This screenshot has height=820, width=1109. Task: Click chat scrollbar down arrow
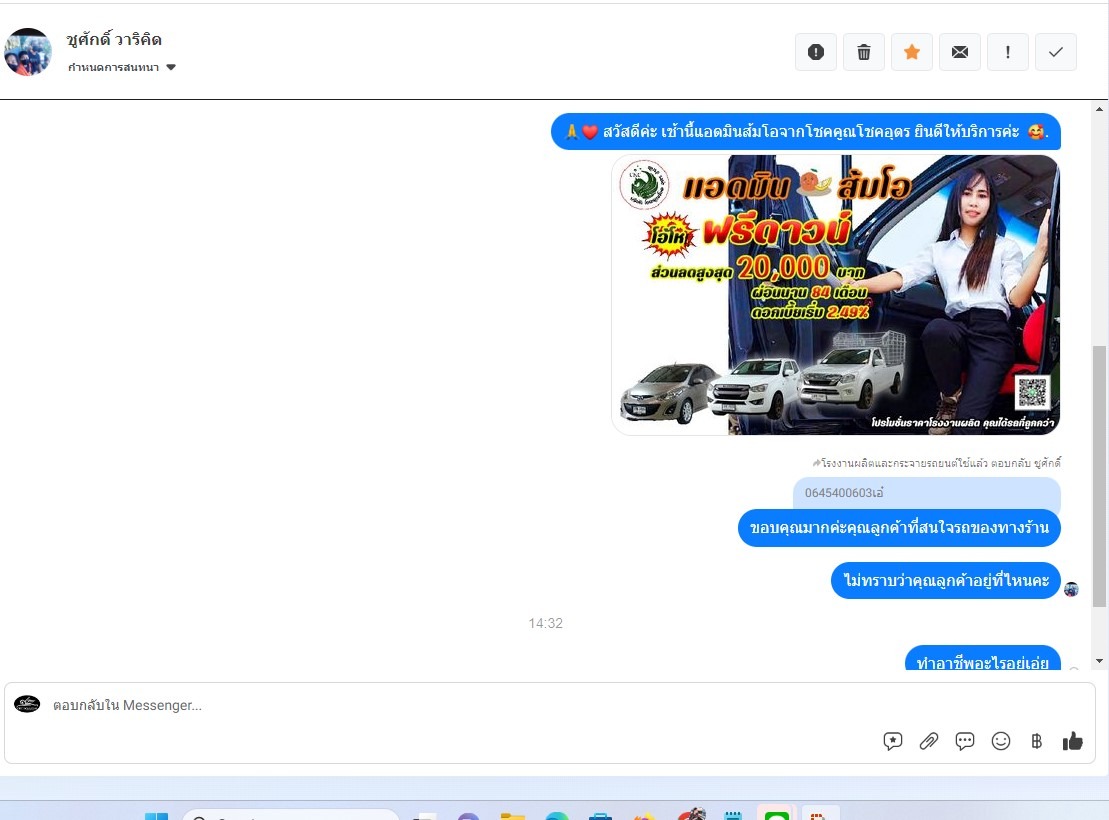(x=1099, y=661)
